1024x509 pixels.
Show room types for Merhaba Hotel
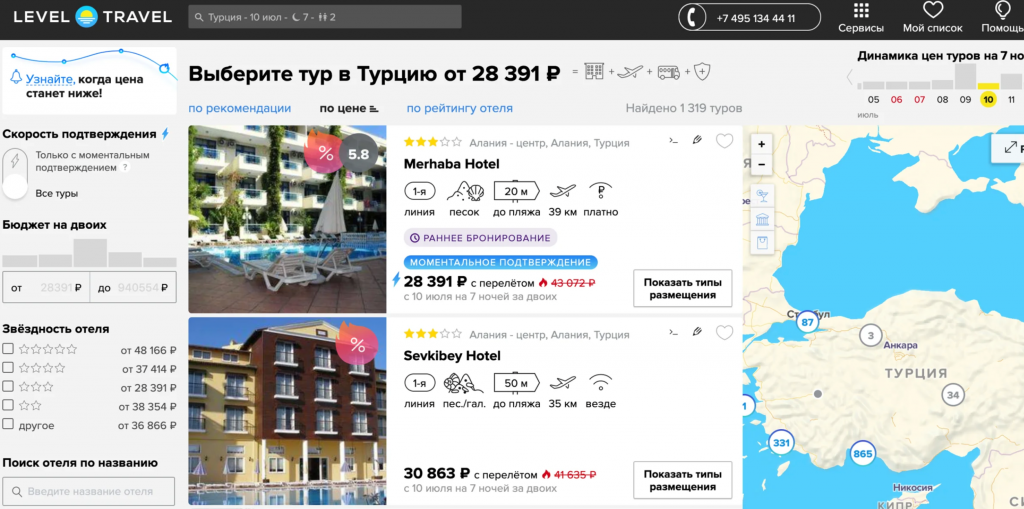point(682,288)
